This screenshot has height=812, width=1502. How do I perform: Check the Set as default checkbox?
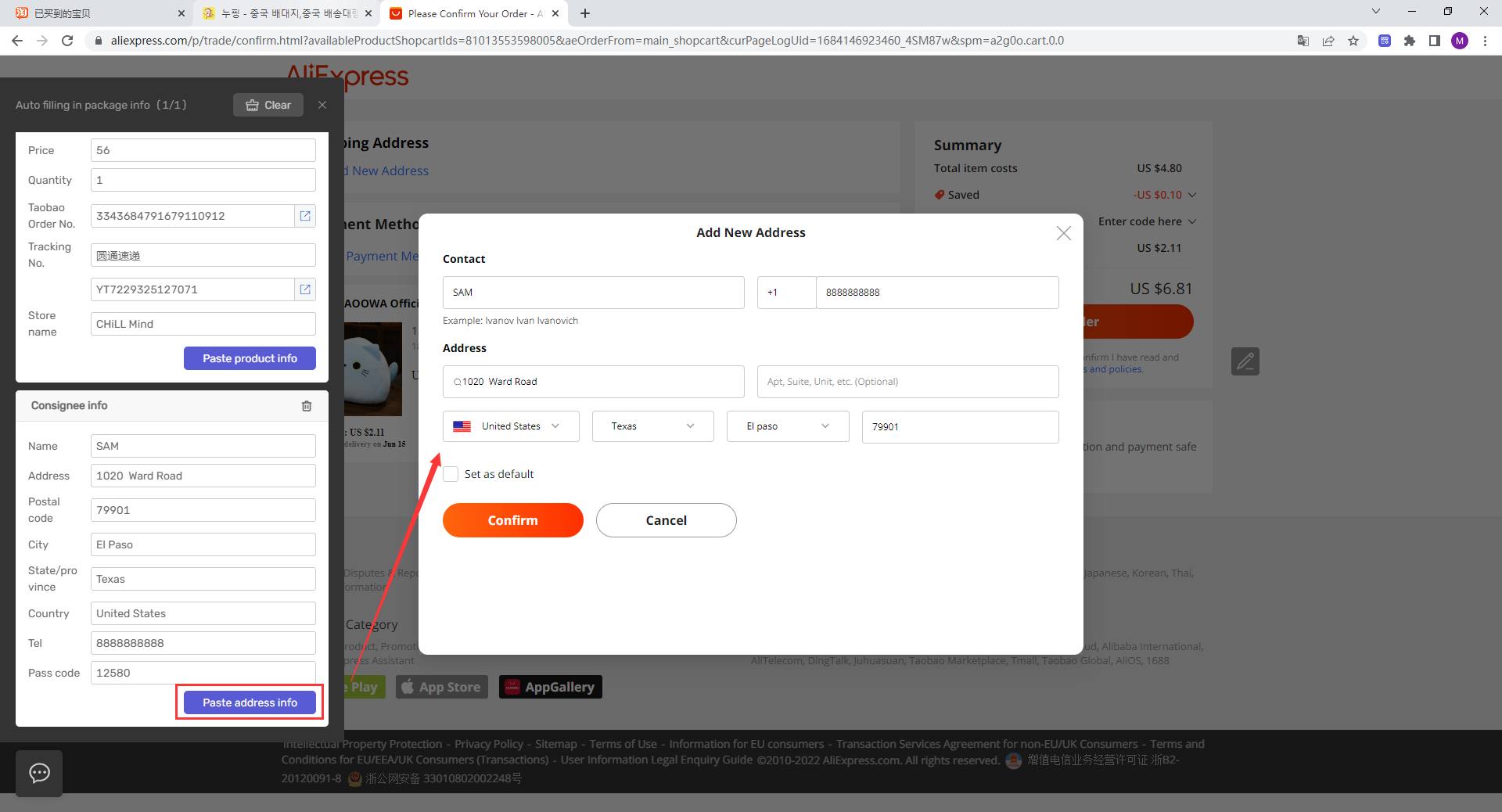click(x=451, y=474)
